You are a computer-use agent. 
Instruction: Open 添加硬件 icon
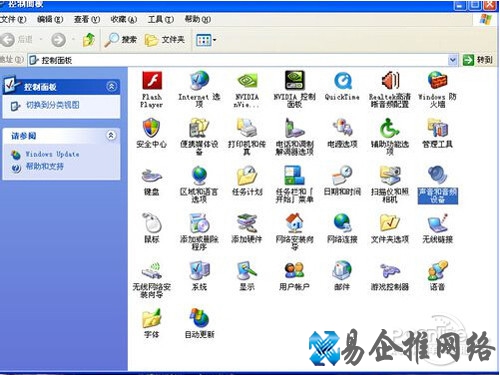tap(247, 228)
